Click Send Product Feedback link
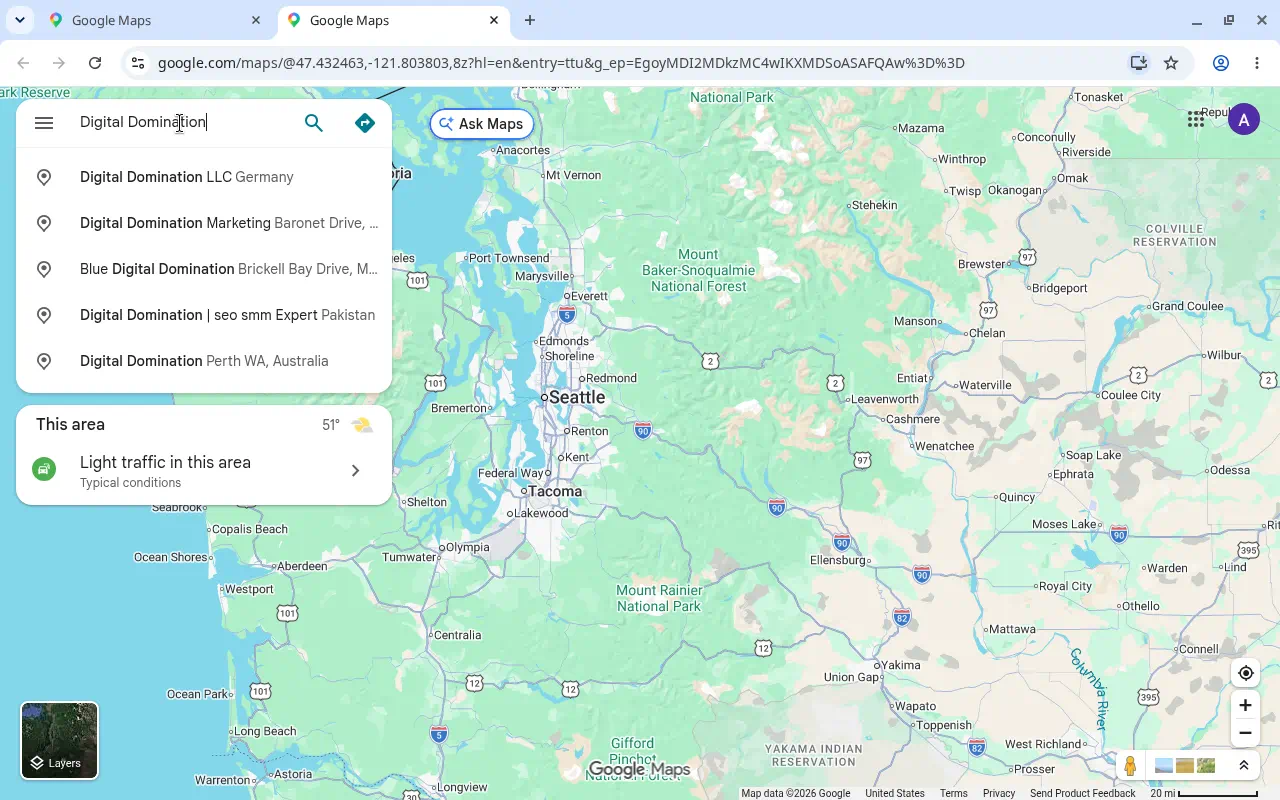The image size is (1280, 800). (x=1082, y=793)
